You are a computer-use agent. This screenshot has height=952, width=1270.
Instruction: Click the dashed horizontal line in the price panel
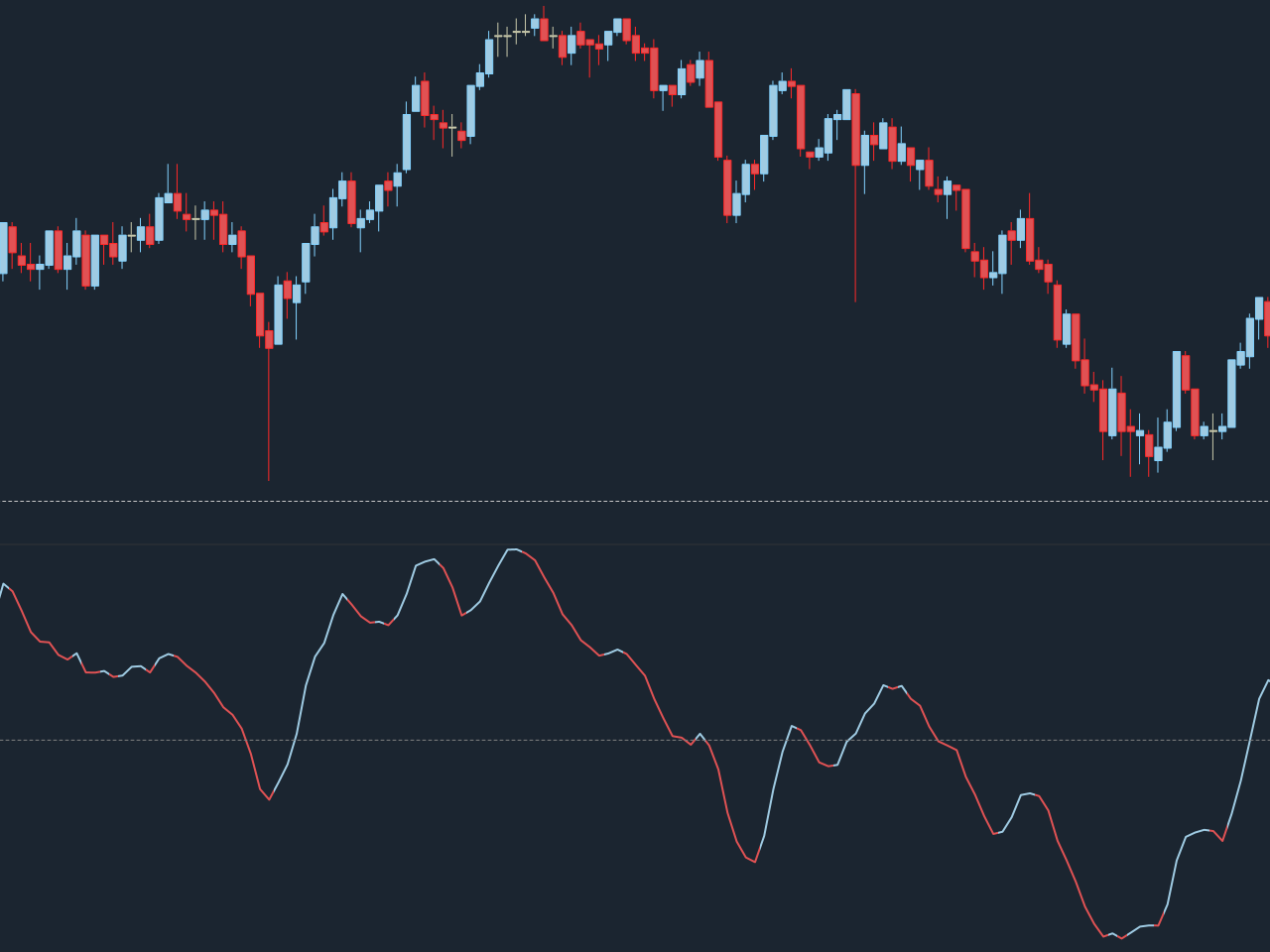635,502
